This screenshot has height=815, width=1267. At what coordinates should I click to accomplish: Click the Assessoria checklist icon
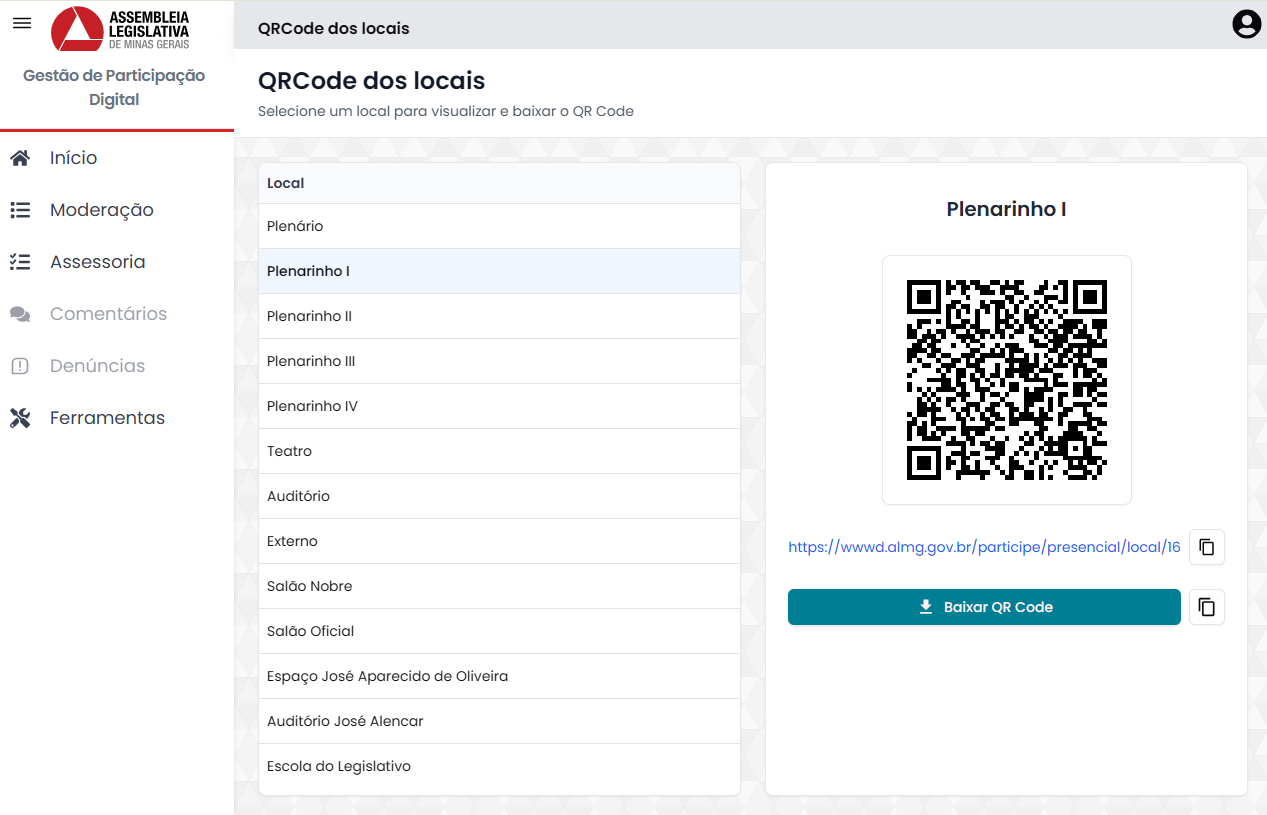pyautogui.click(x=20, y=262)
